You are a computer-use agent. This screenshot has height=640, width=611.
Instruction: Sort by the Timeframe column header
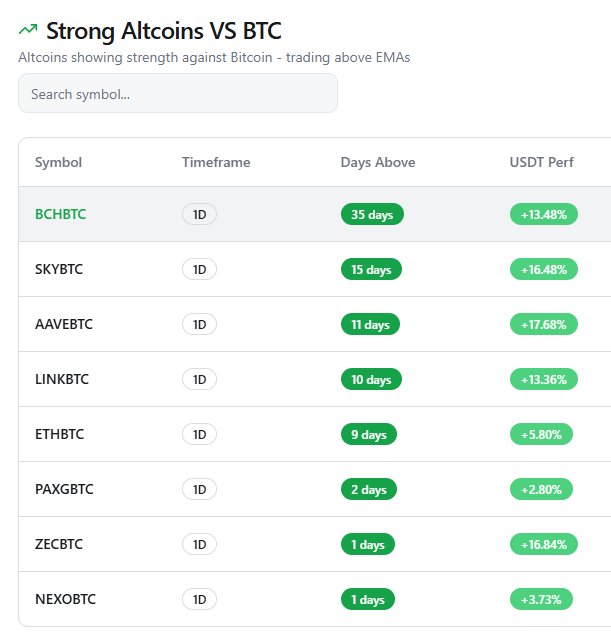216,162
